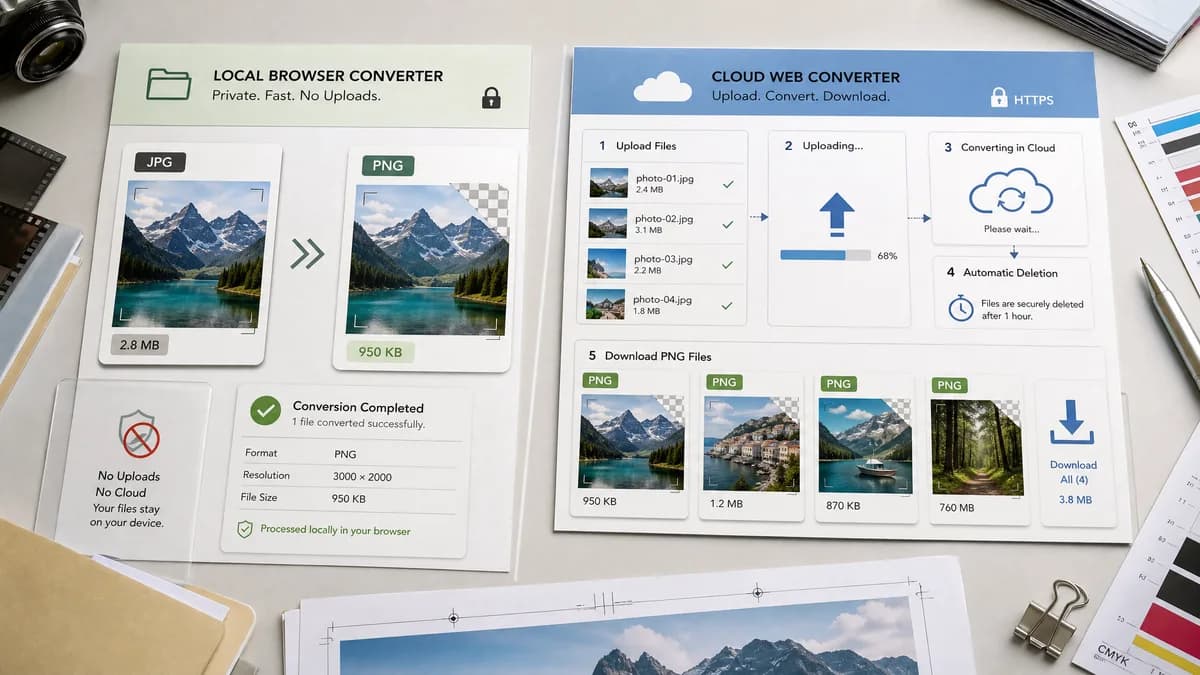Click the cloud sync icon in Converting in Cloud
The image size is (1200, 675).
1010,192
